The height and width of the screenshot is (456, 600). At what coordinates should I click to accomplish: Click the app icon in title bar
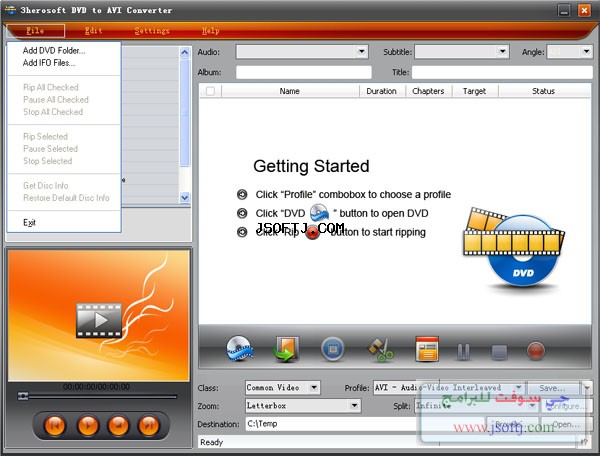point(10,10)
